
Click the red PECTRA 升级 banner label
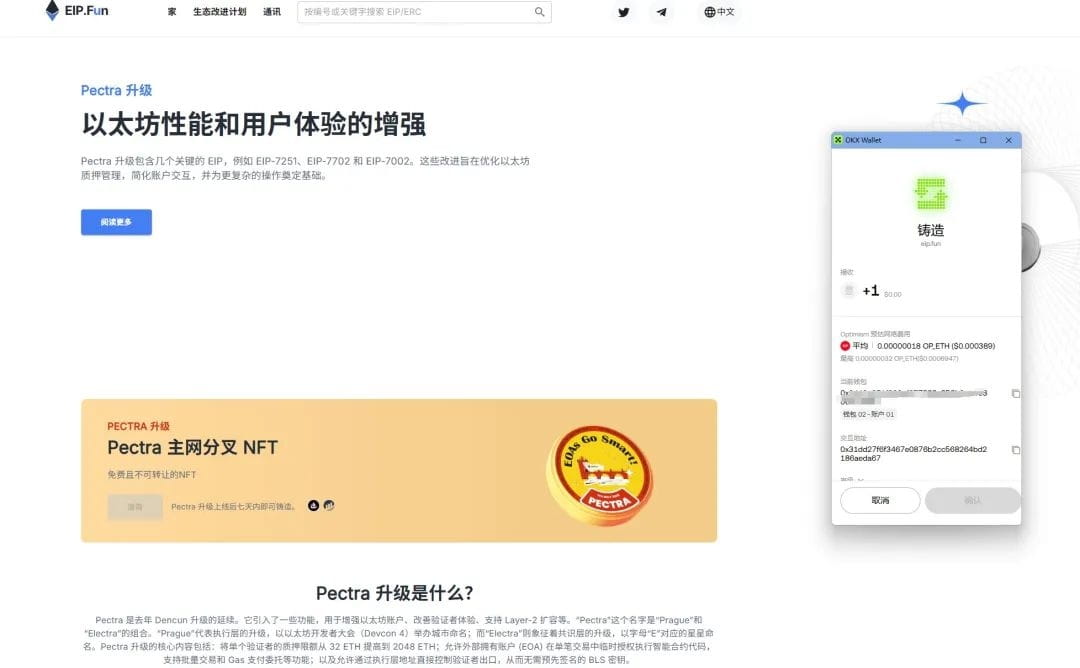(x=138, y=426)
